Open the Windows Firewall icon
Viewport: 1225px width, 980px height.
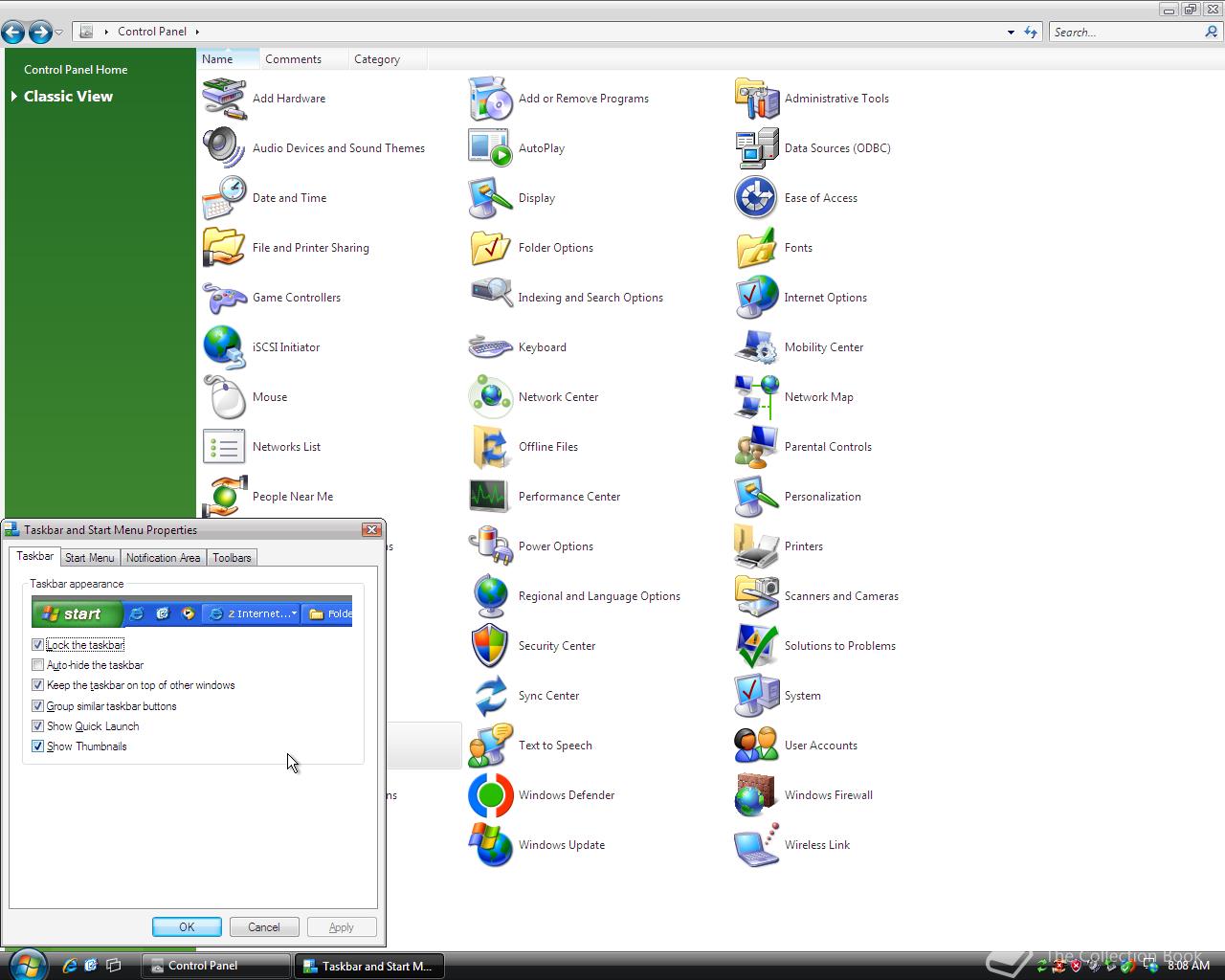(x=757, y=795)
